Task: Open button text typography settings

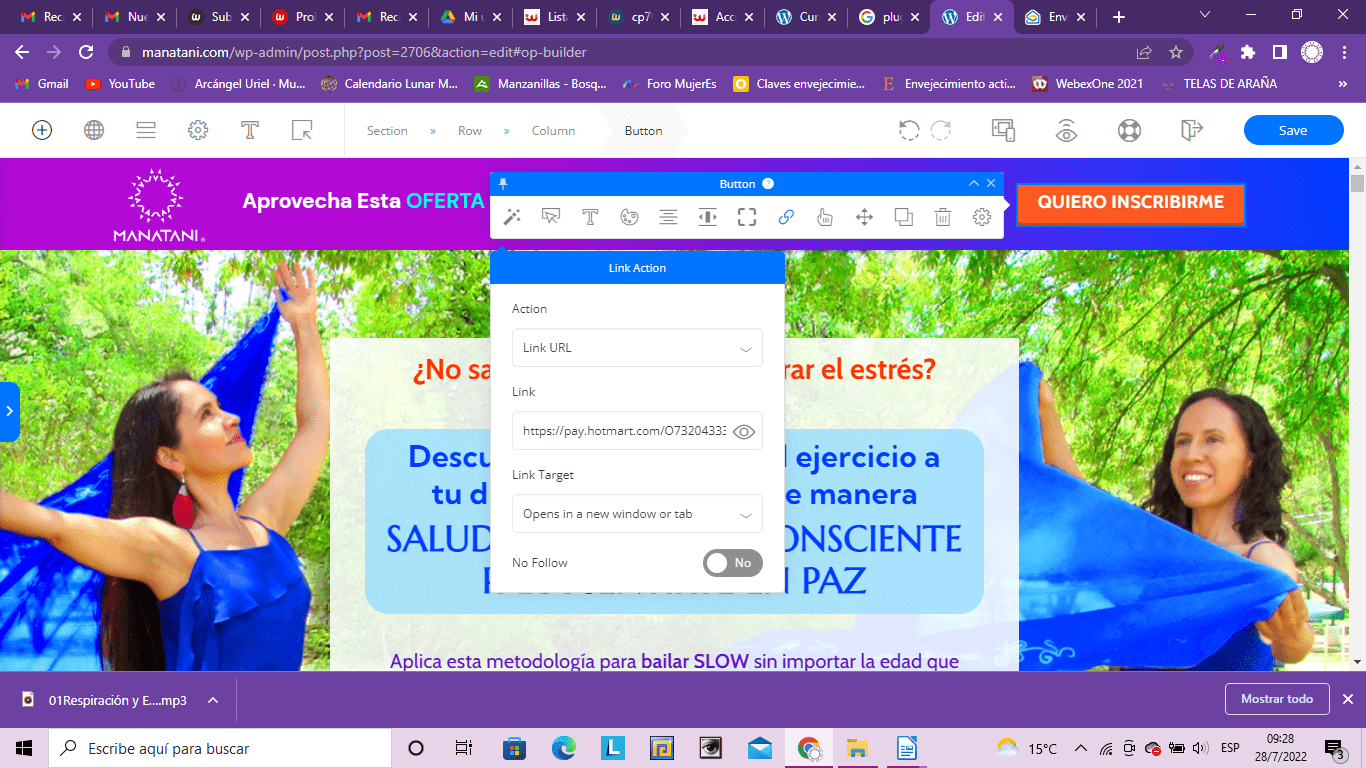Action: point(590,217)
